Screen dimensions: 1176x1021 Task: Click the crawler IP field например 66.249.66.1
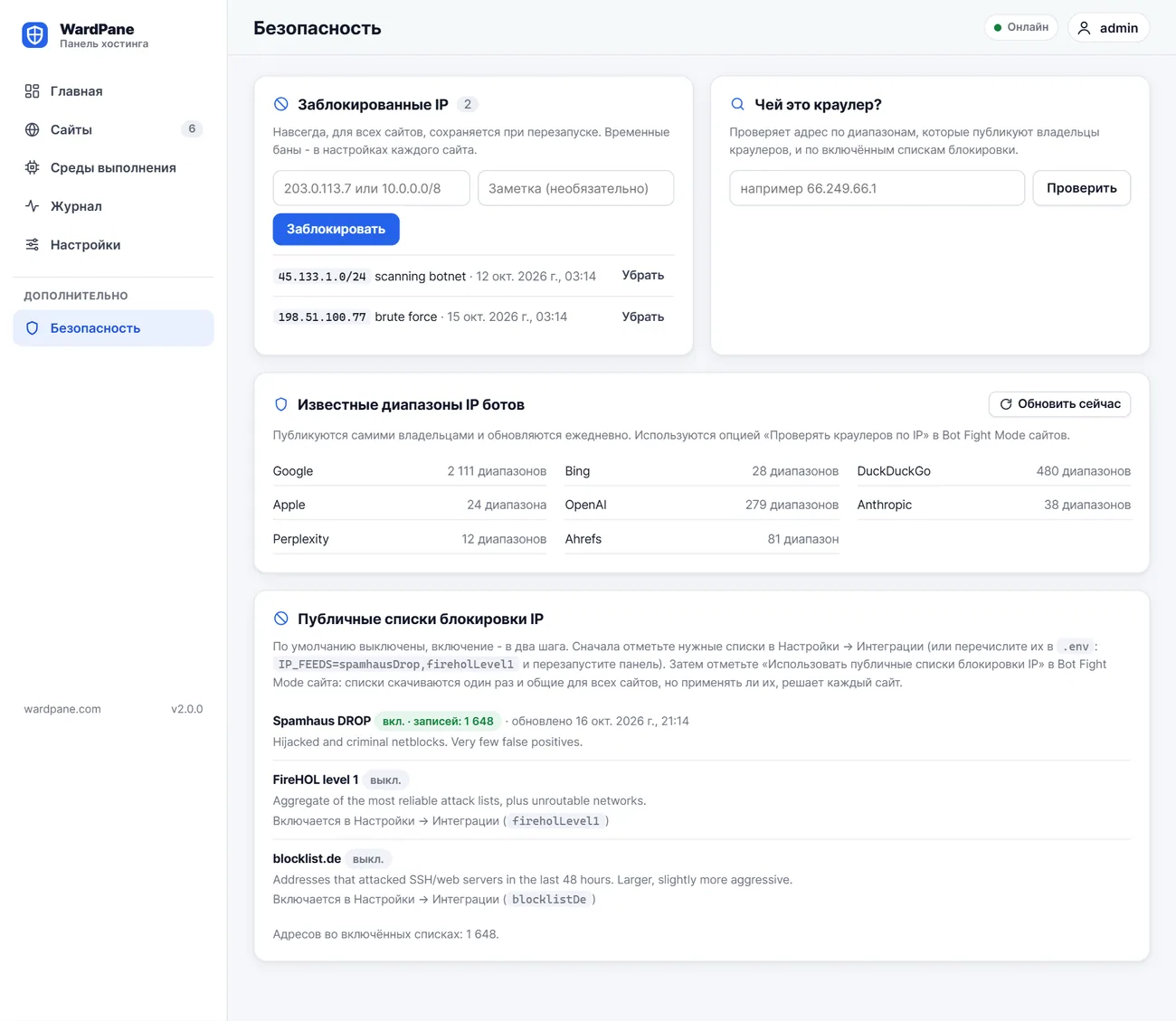click(877, 188)
